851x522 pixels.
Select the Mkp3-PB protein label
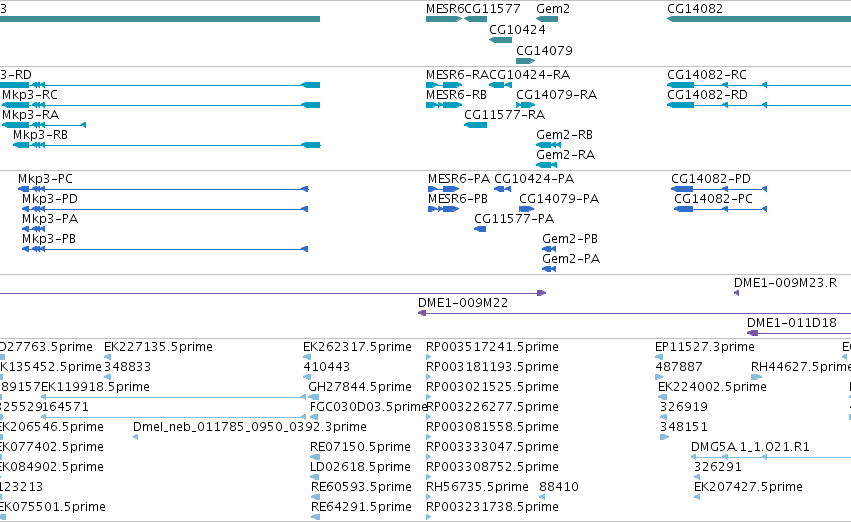click(x=49, y=239)
